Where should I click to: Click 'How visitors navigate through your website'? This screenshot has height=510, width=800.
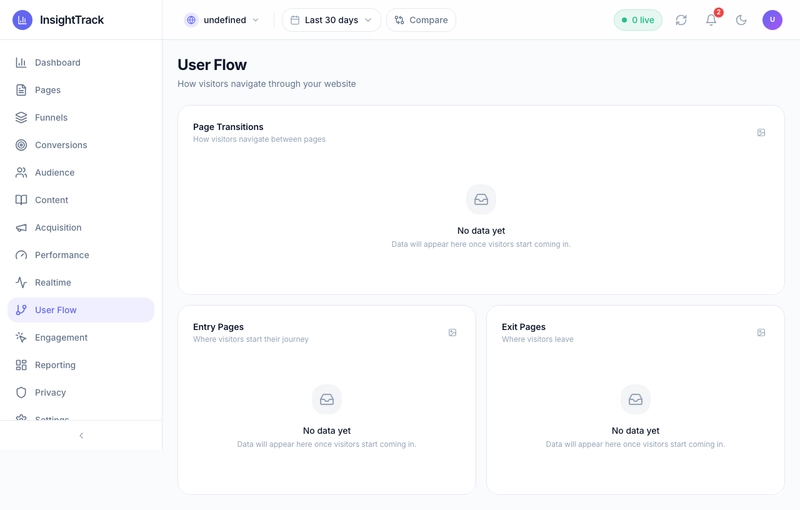click(x=267, y=84)
